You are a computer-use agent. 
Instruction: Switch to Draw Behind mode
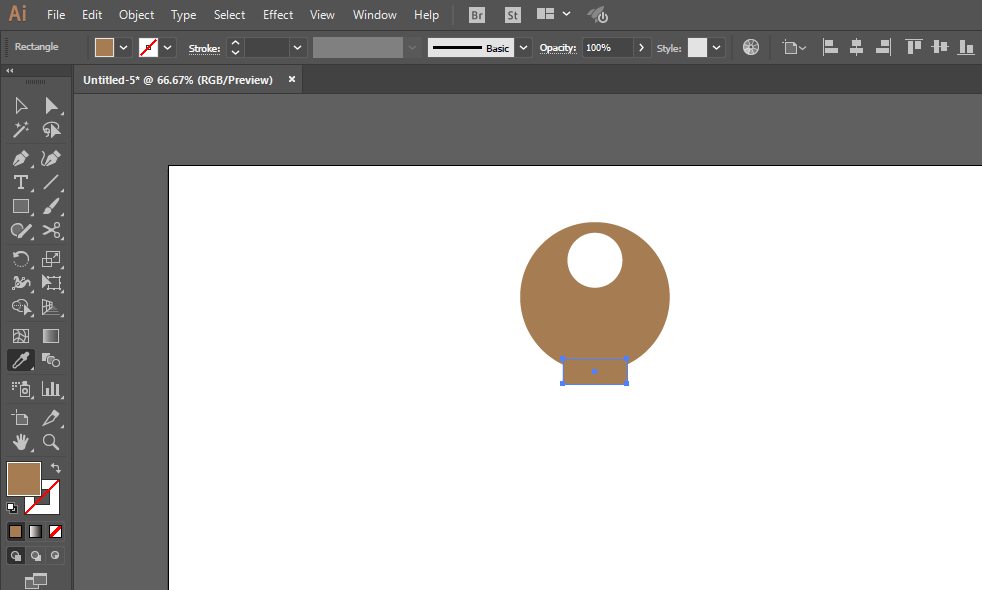[x=36, y=555]
